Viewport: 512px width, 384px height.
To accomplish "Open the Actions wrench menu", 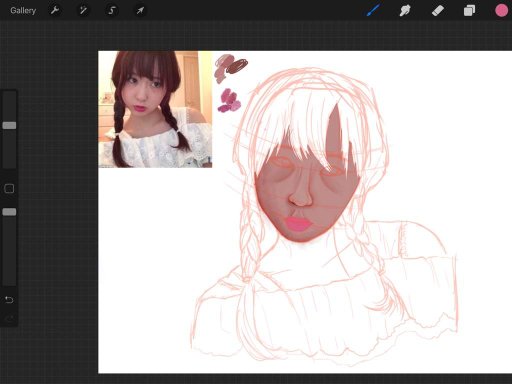I will pyautogui.click(x=55, y=10).
